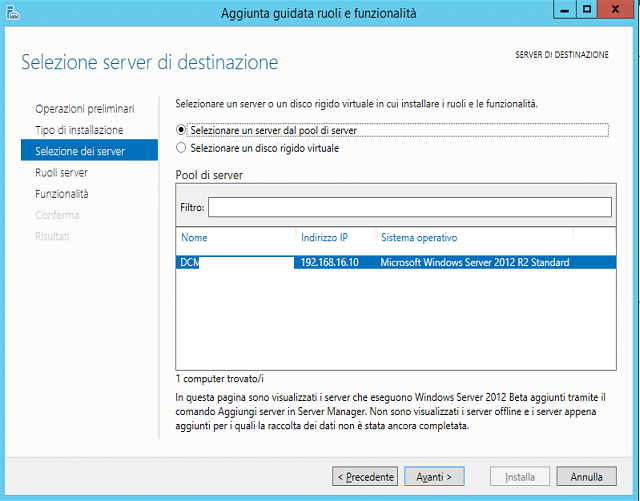The image size is (640, 501).
Task: Click the Filtro input field
Action: point(410,207)
